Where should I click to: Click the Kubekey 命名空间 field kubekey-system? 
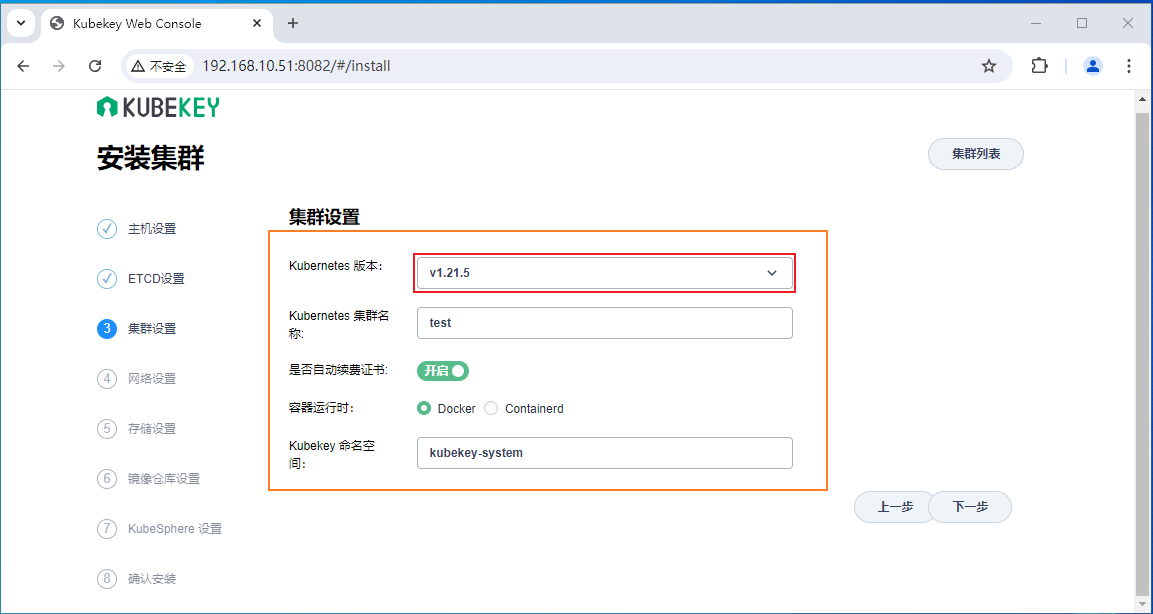click(604, 453)
